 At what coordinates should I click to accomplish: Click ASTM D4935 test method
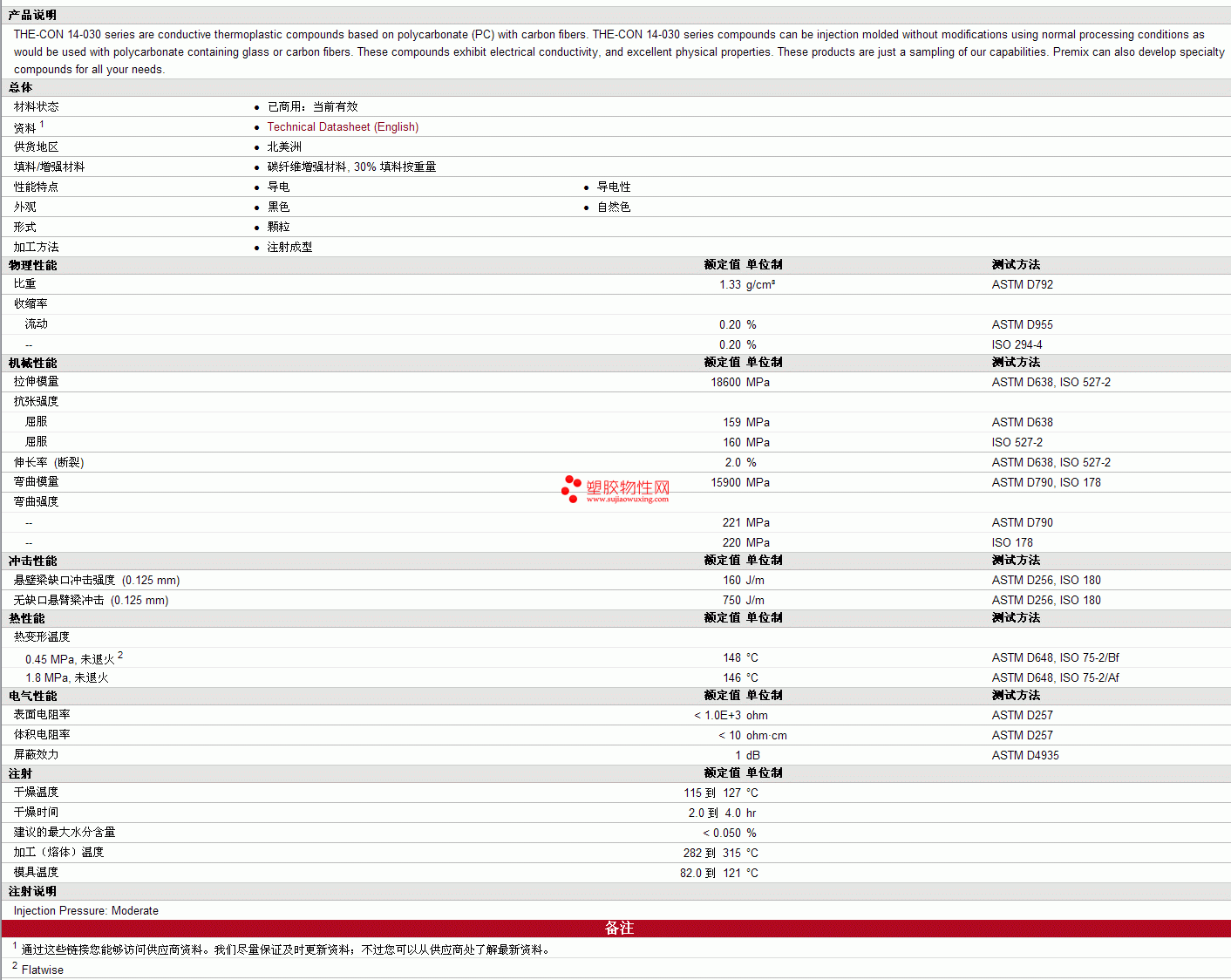1025,756
